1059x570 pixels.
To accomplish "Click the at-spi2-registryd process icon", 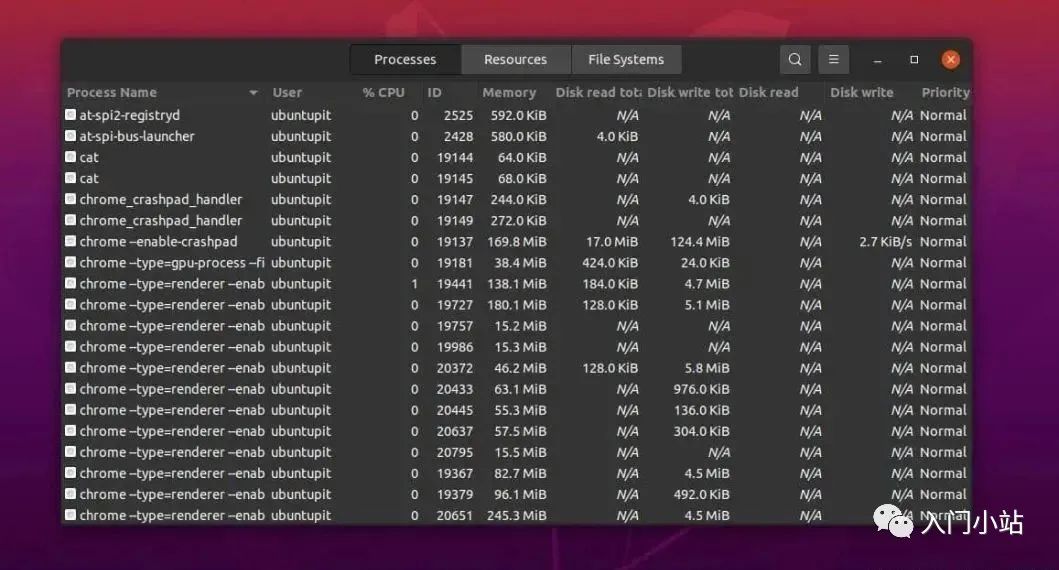I will [x=70, y=115].
